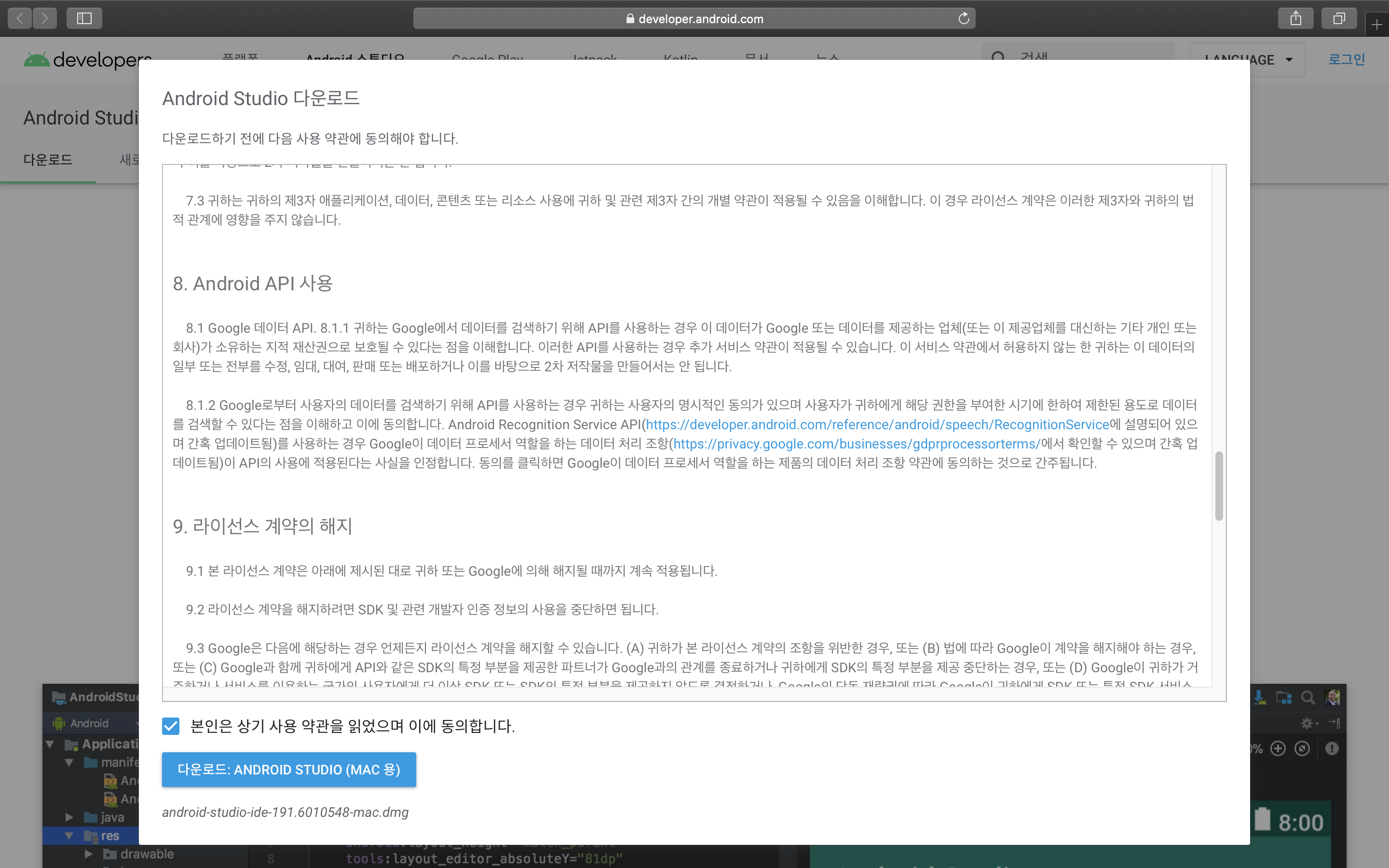This screenshot has height=868, width=1389.
Task: Click Safari back navigation arrow
Action: [20, 18]
